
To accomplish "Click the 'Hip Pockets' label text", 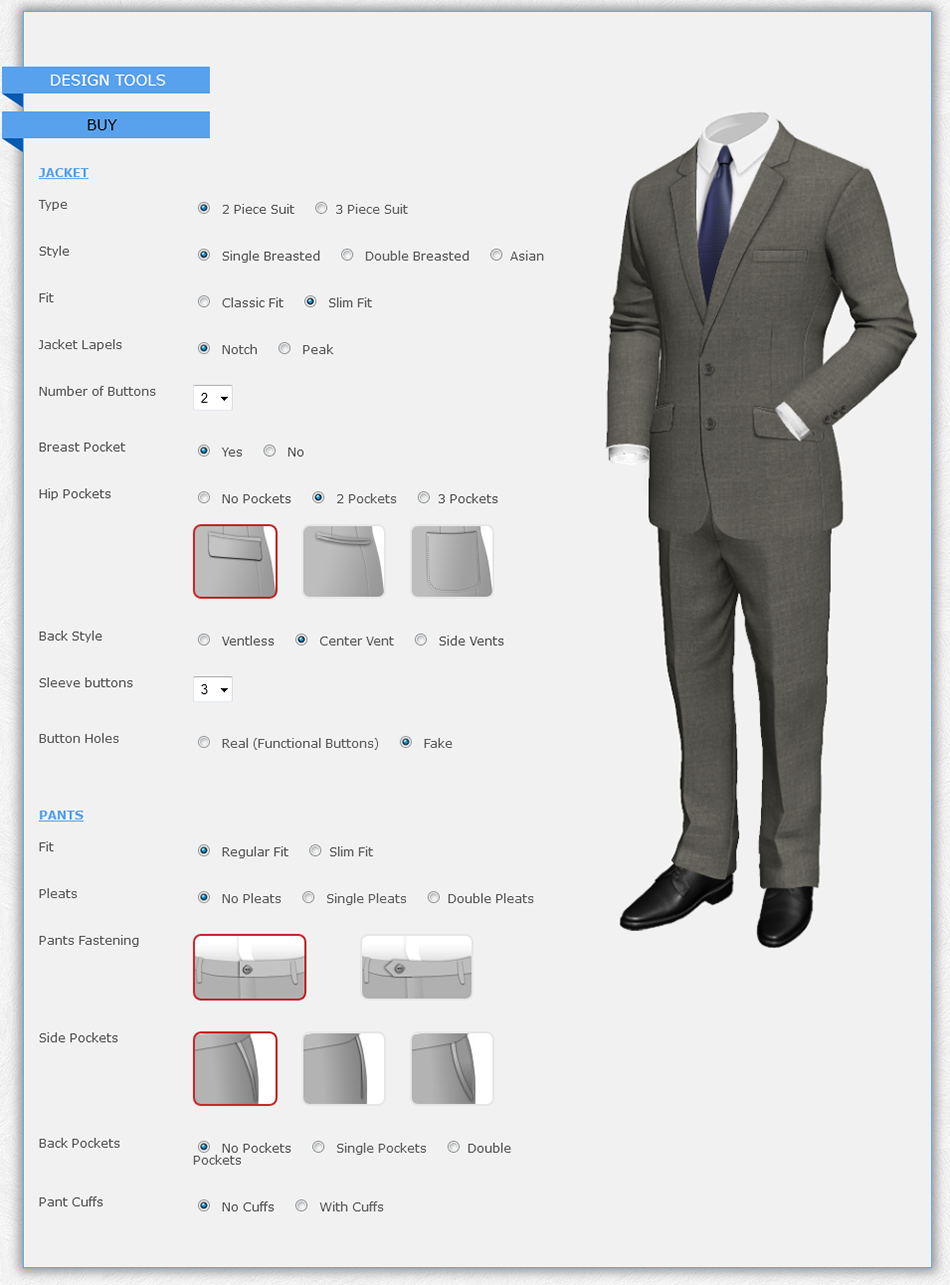I will [x=75, y=494].
